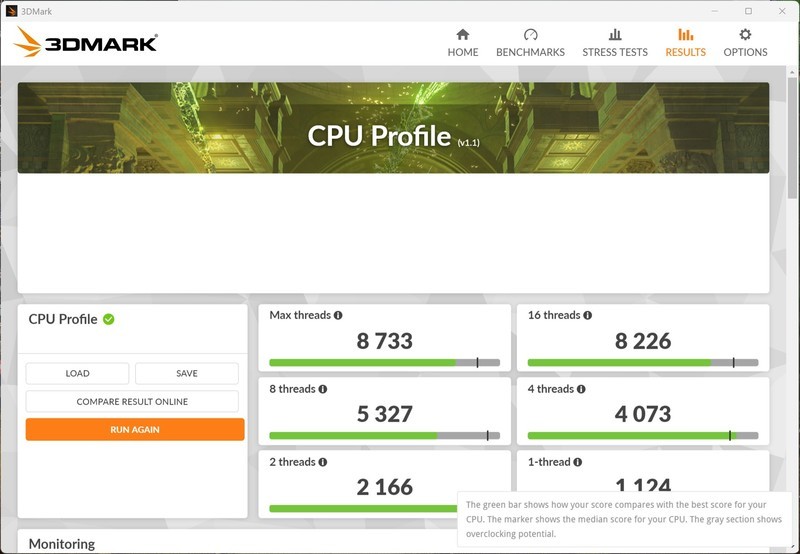Screen dimensions: 800x554
Task: Click the 8 threads score 5 327
Action: (x=385, y=414)
